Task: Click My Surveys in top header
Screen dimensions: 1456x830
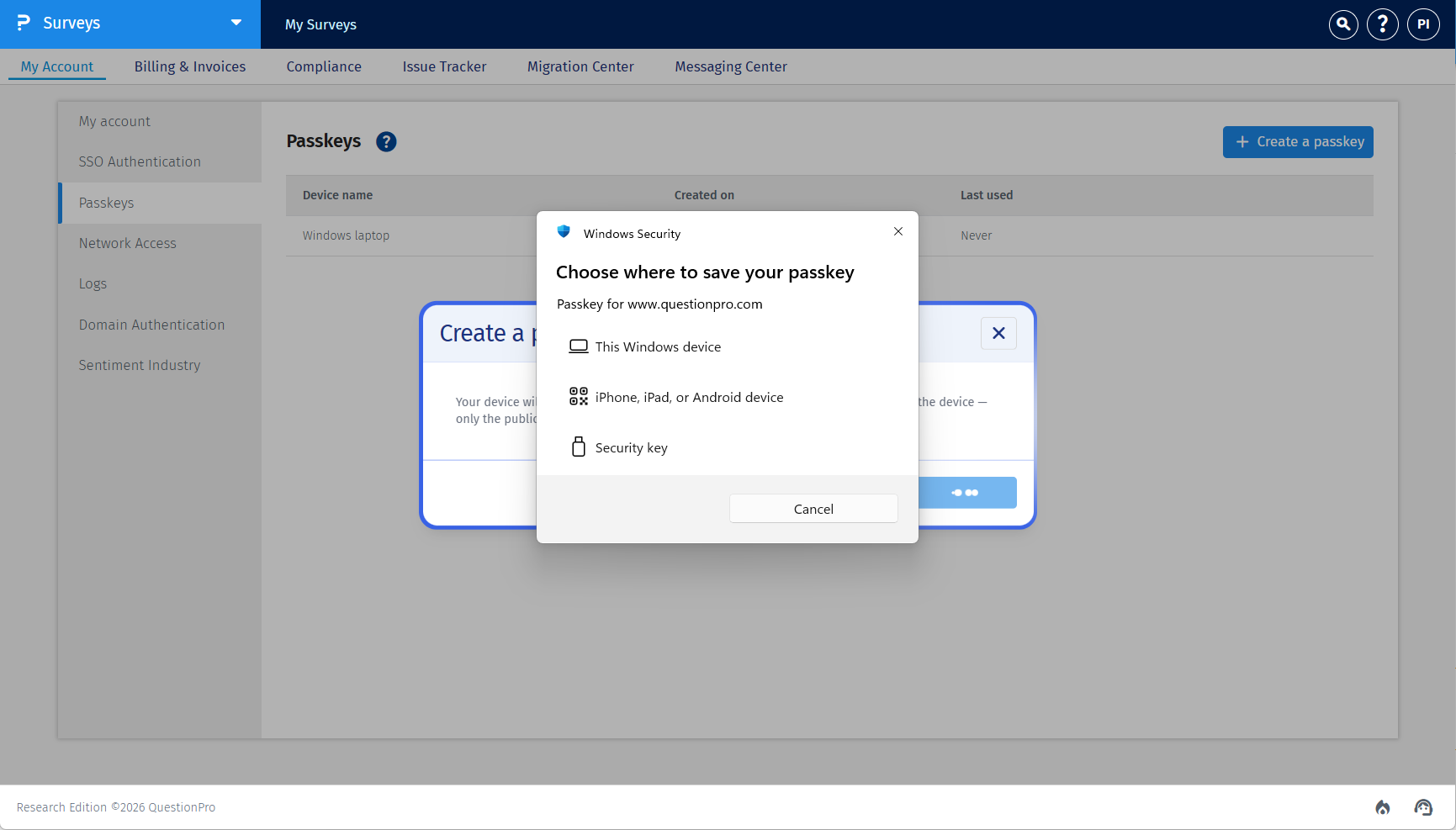Action: [x=320, y=24]
